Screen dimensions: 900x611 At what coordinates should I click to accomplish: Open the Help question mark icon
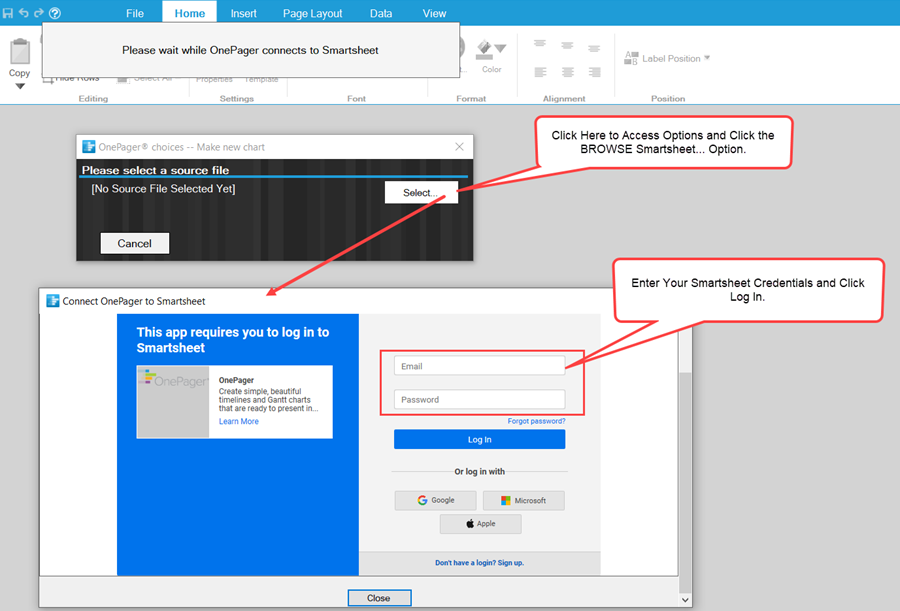tap(55, 13)
